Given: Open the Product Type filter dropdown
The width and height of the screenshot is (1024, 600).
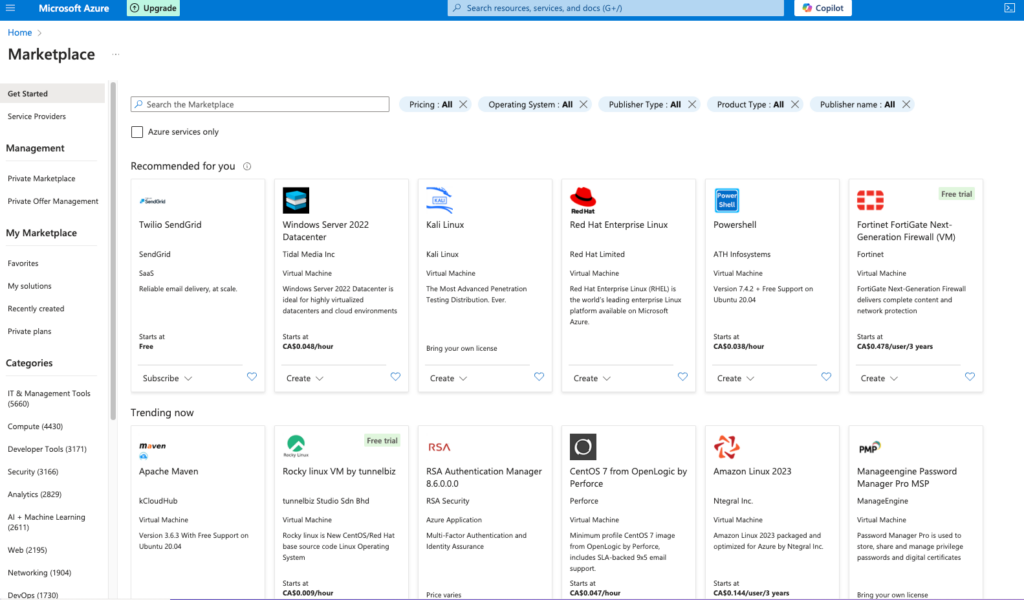Looking at the screenshot, I should [750, 104].
